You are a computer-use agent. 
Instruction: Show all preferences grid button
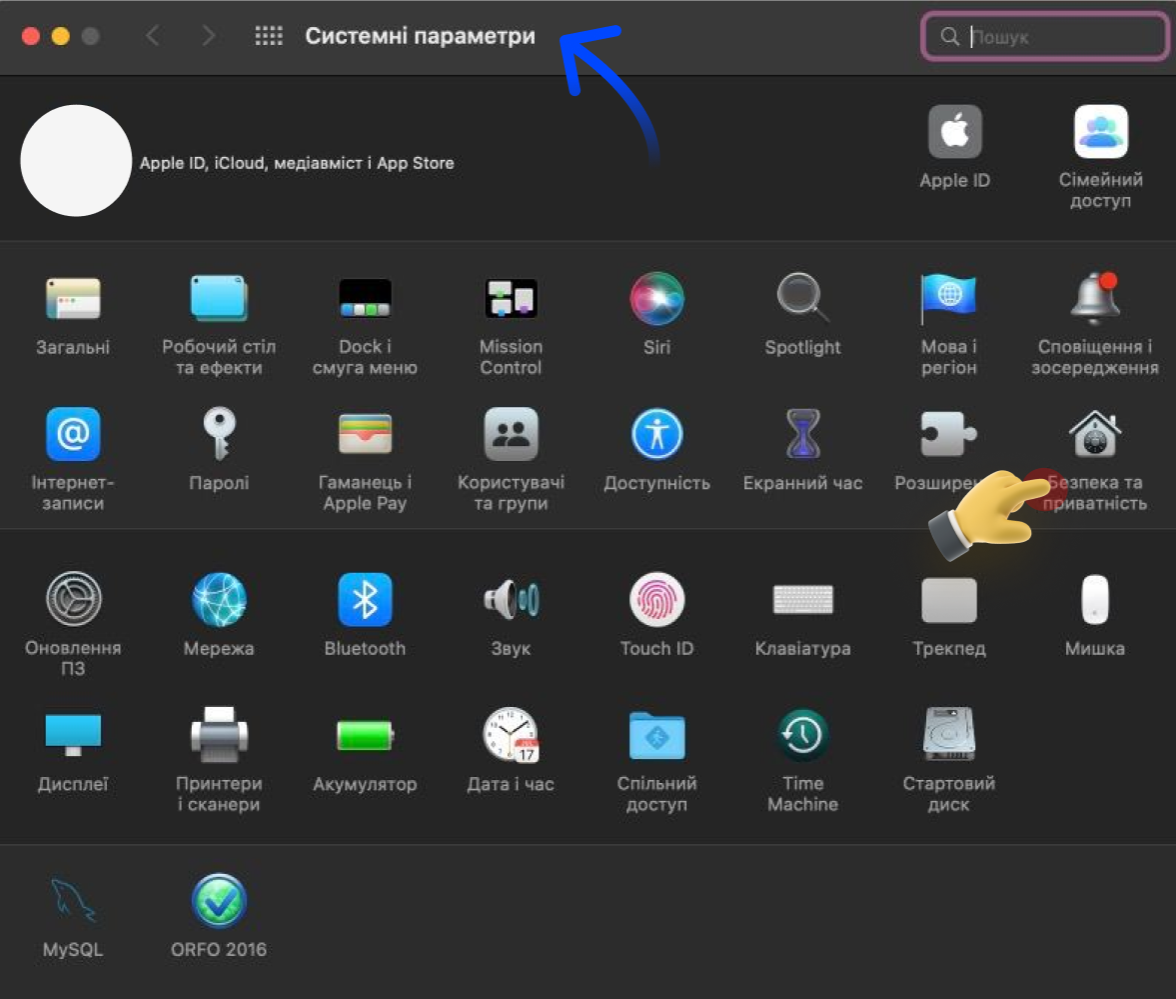(268, 35)
